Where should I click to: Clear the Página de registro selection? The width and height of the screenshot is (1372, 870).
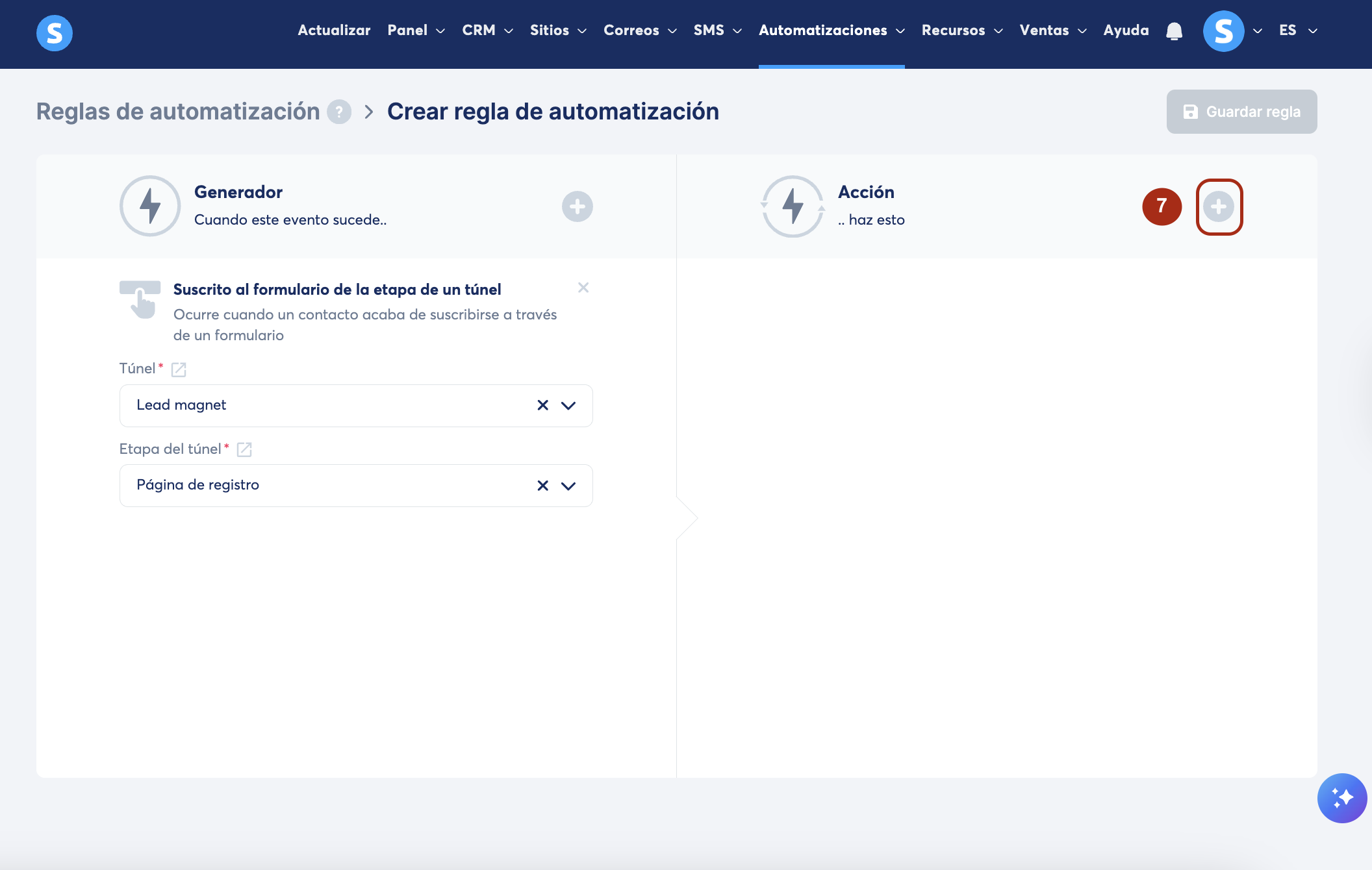pyautogui.click(x=543, y=486)
